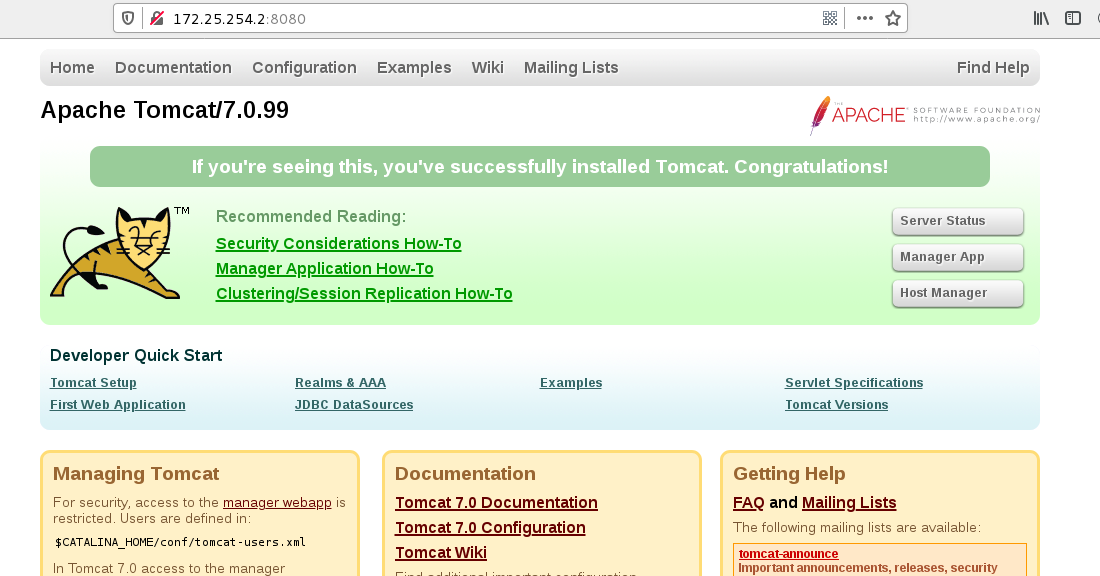The height and width of the screenshot is (576, 1100).
Task: Open the Documentation nav item
Action: pyautogui.click(x=173, y=67)
